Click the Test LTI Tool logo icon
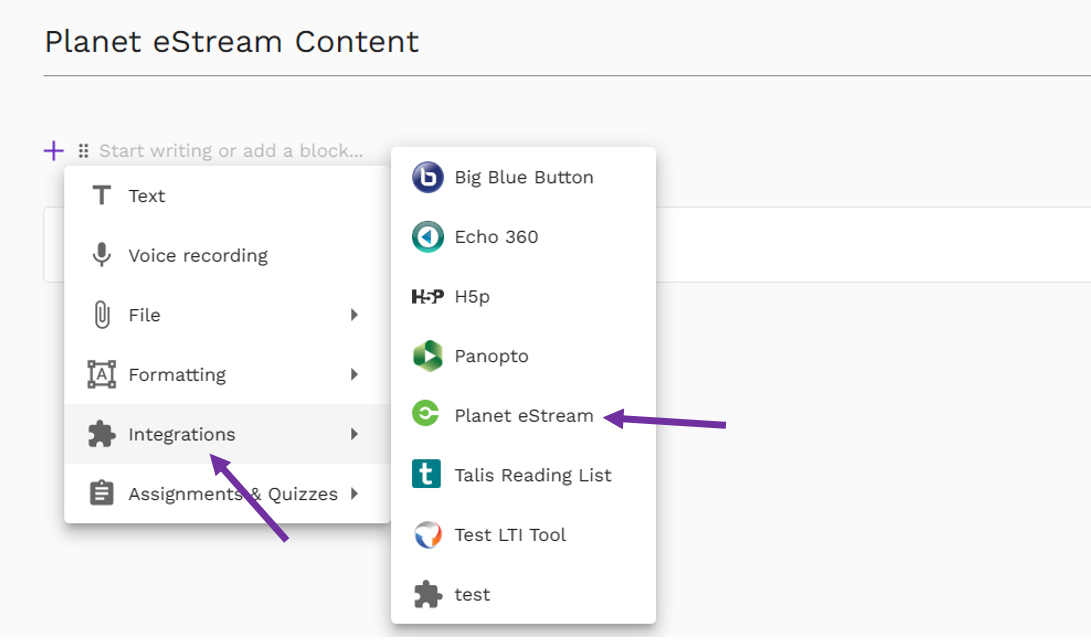 point(427,534)
